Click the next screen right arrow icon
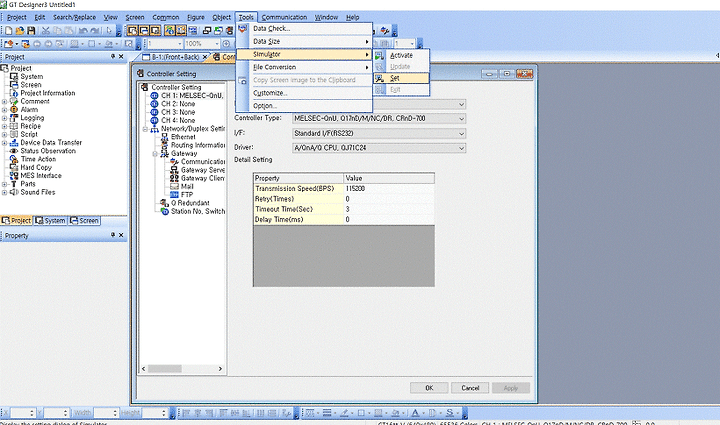The height and width of the screenshot is (425, 720). 48,44
